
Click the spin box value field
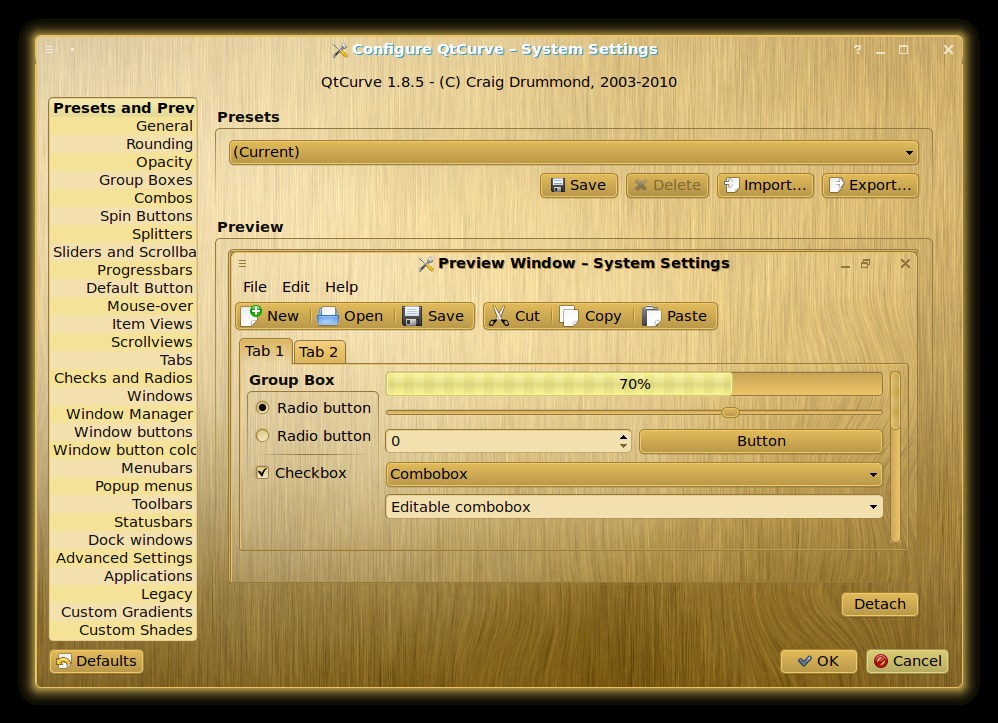[502, 441]
